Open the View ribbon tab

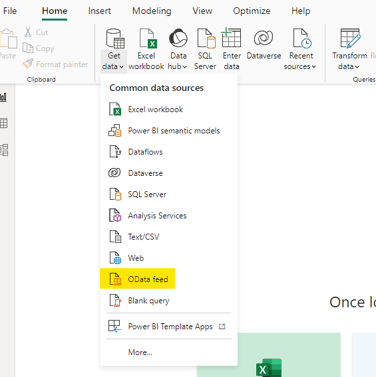click(202, 11)
